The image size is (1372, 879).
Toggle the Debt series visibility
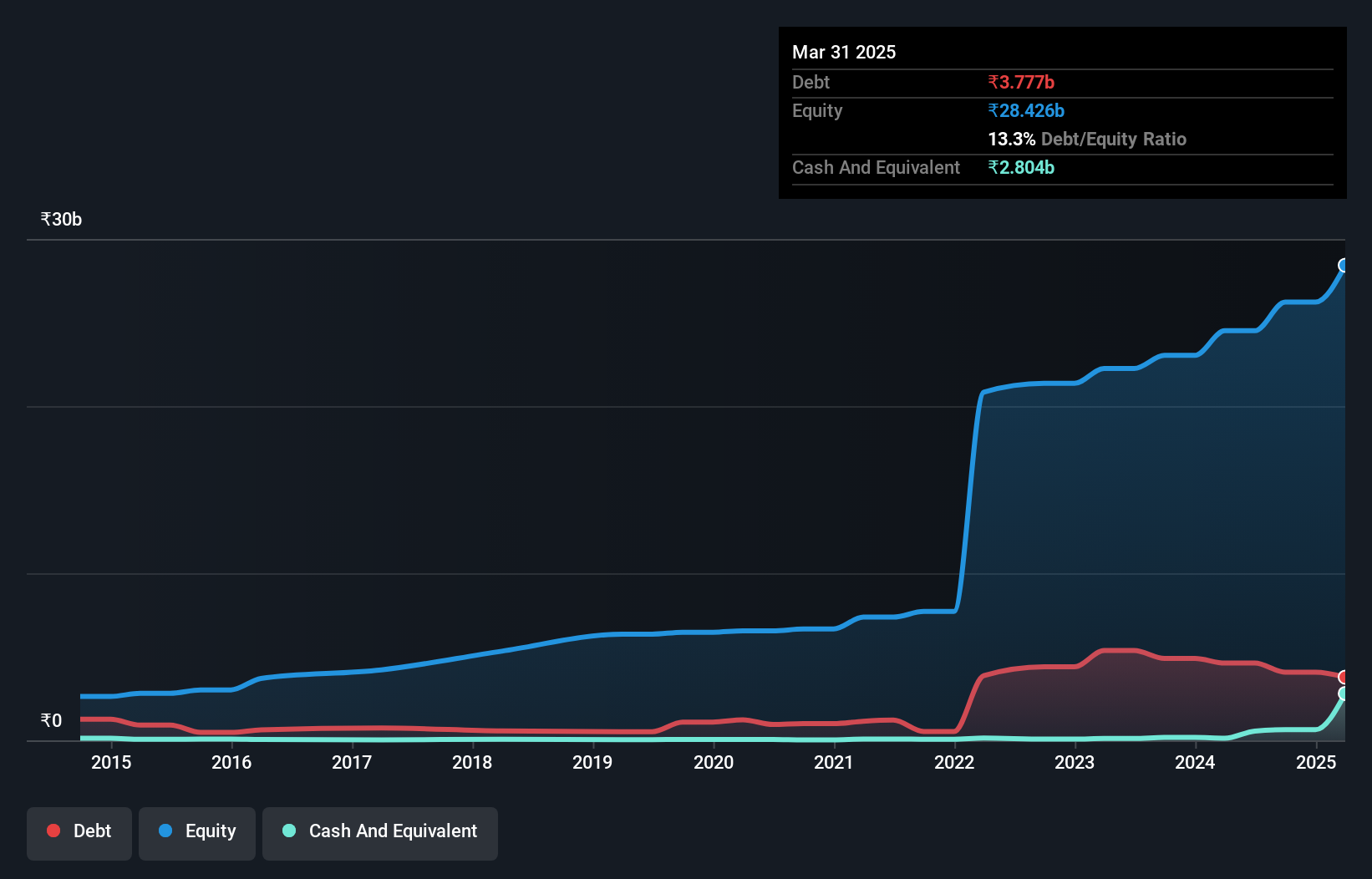coord(79,831)
